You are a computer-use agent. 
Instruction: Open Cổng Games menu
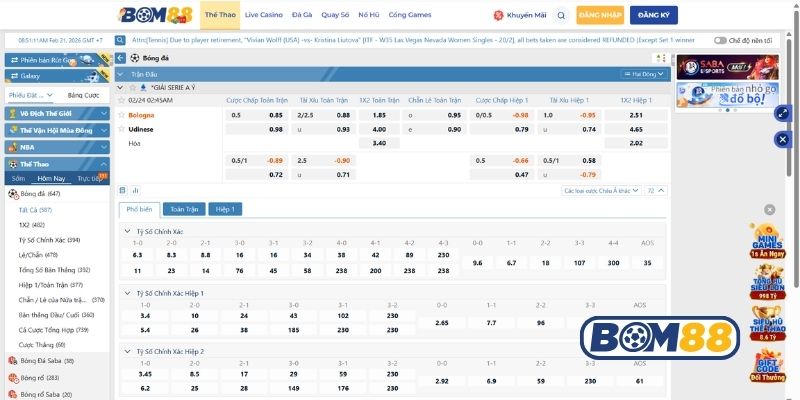click(410, 15)
